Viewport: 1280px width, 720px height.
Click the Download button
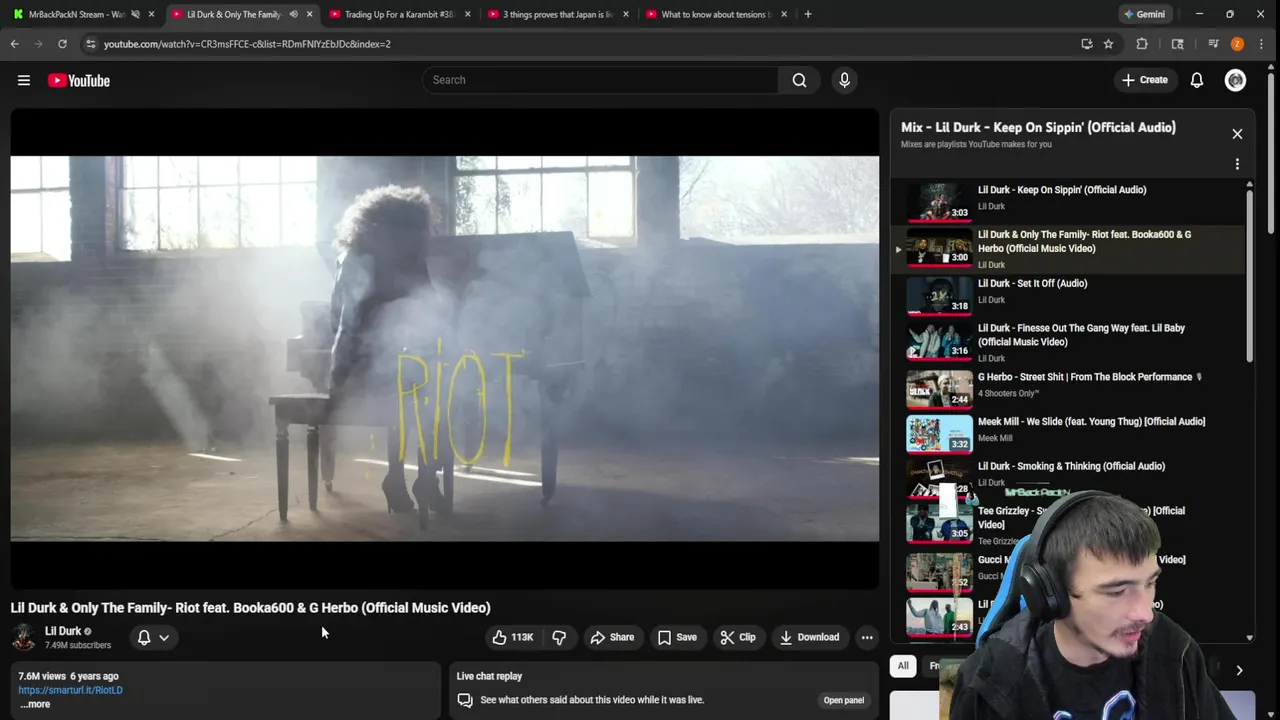coord(809,637)
